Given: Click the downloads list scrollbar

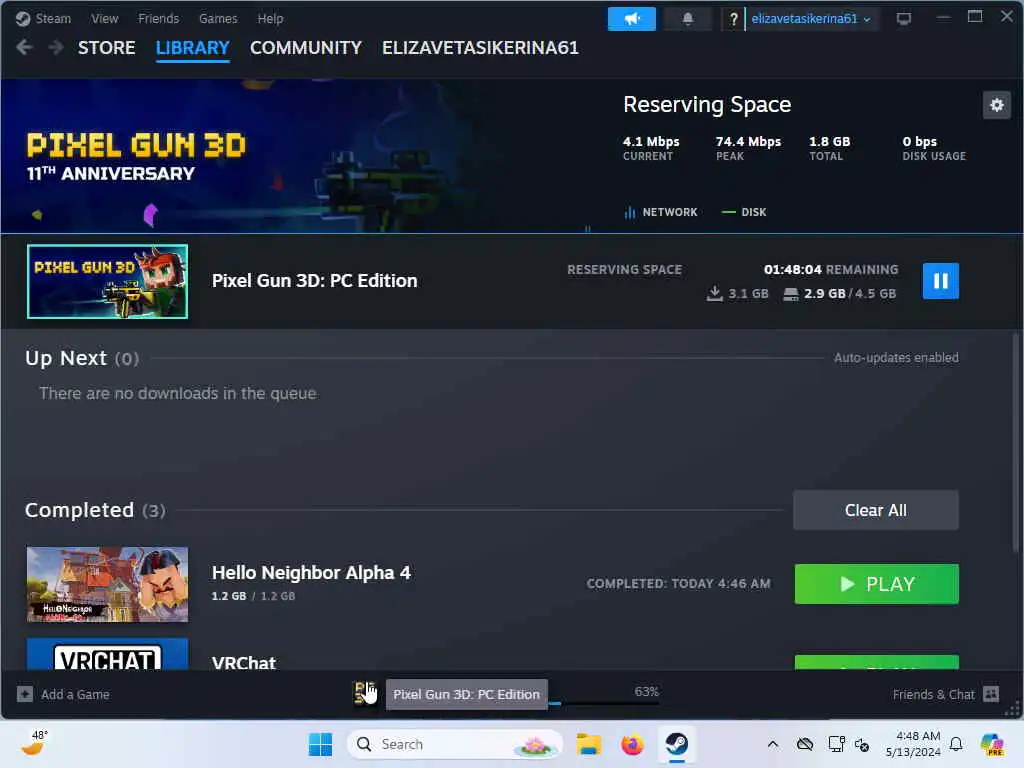Looking at the screenshot, I should (1016, 442).
